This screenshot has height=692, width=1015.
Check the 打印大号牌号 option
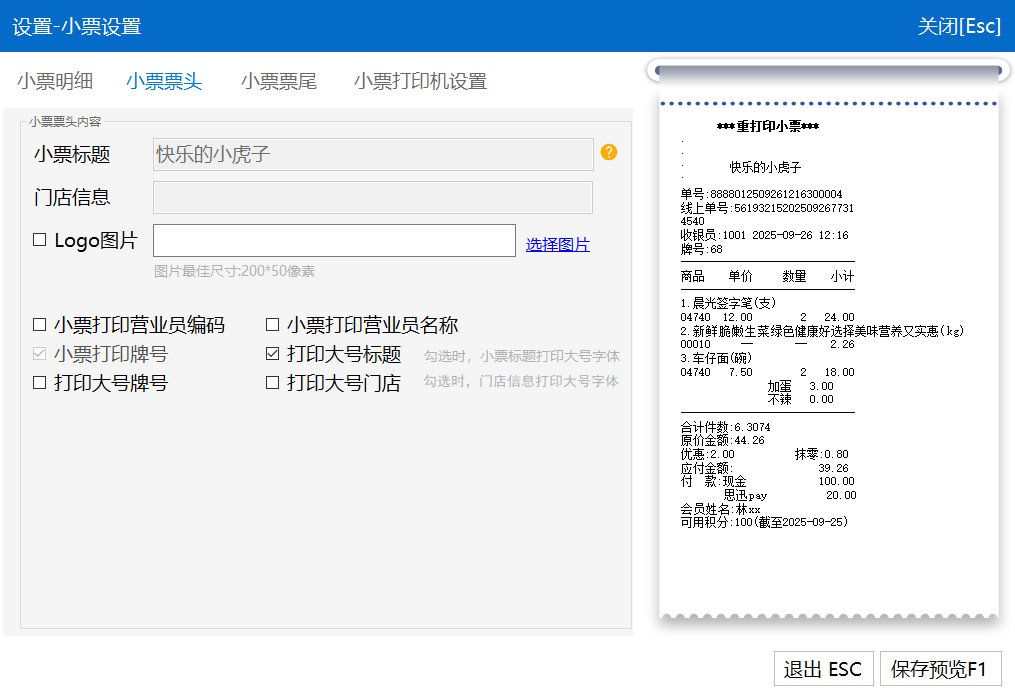pyautogui.click(x=40, y=383)
